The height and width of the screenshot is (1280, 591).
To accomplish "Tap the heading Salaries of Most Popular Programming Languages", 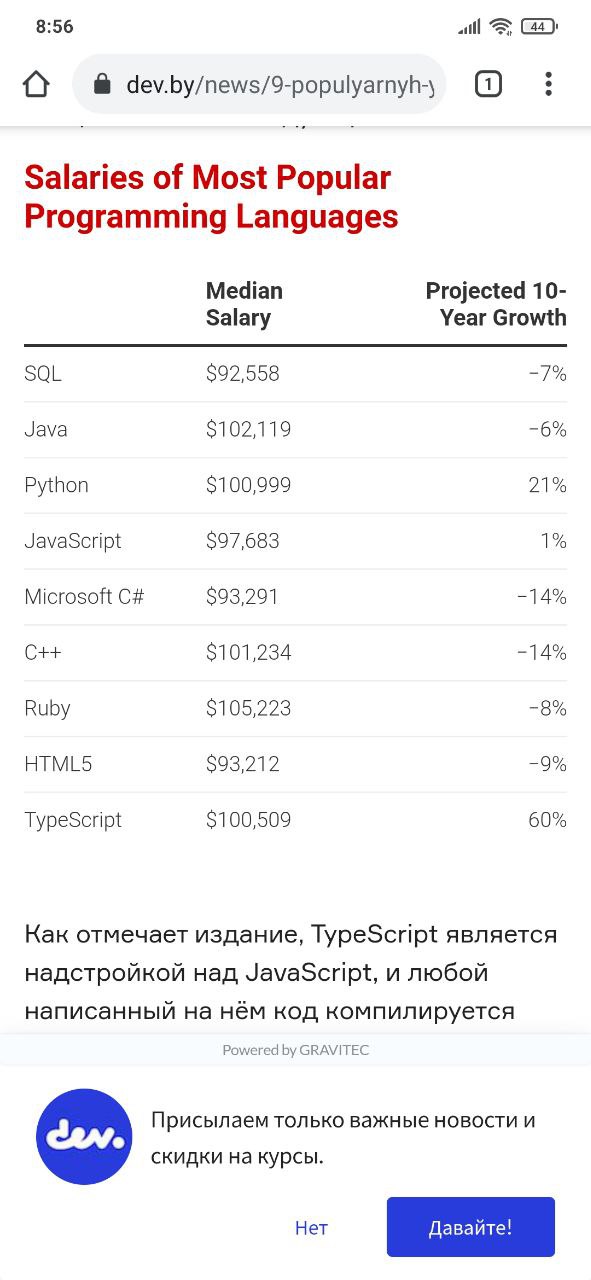I will [211, 197].
